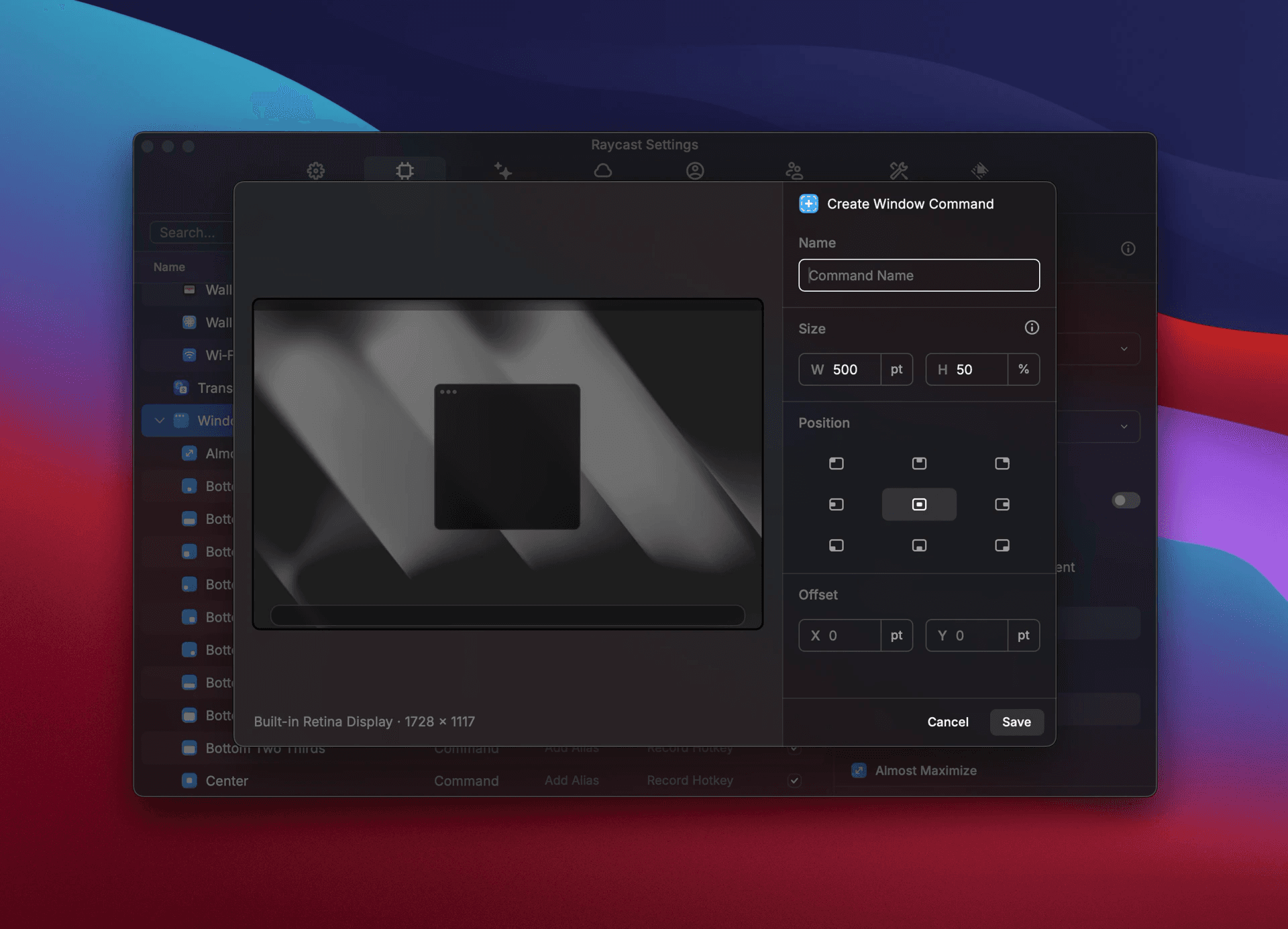Screen dimensions: 1288x929
Task: Open the AI settings via sparkles icon
Action: point(504,171)
